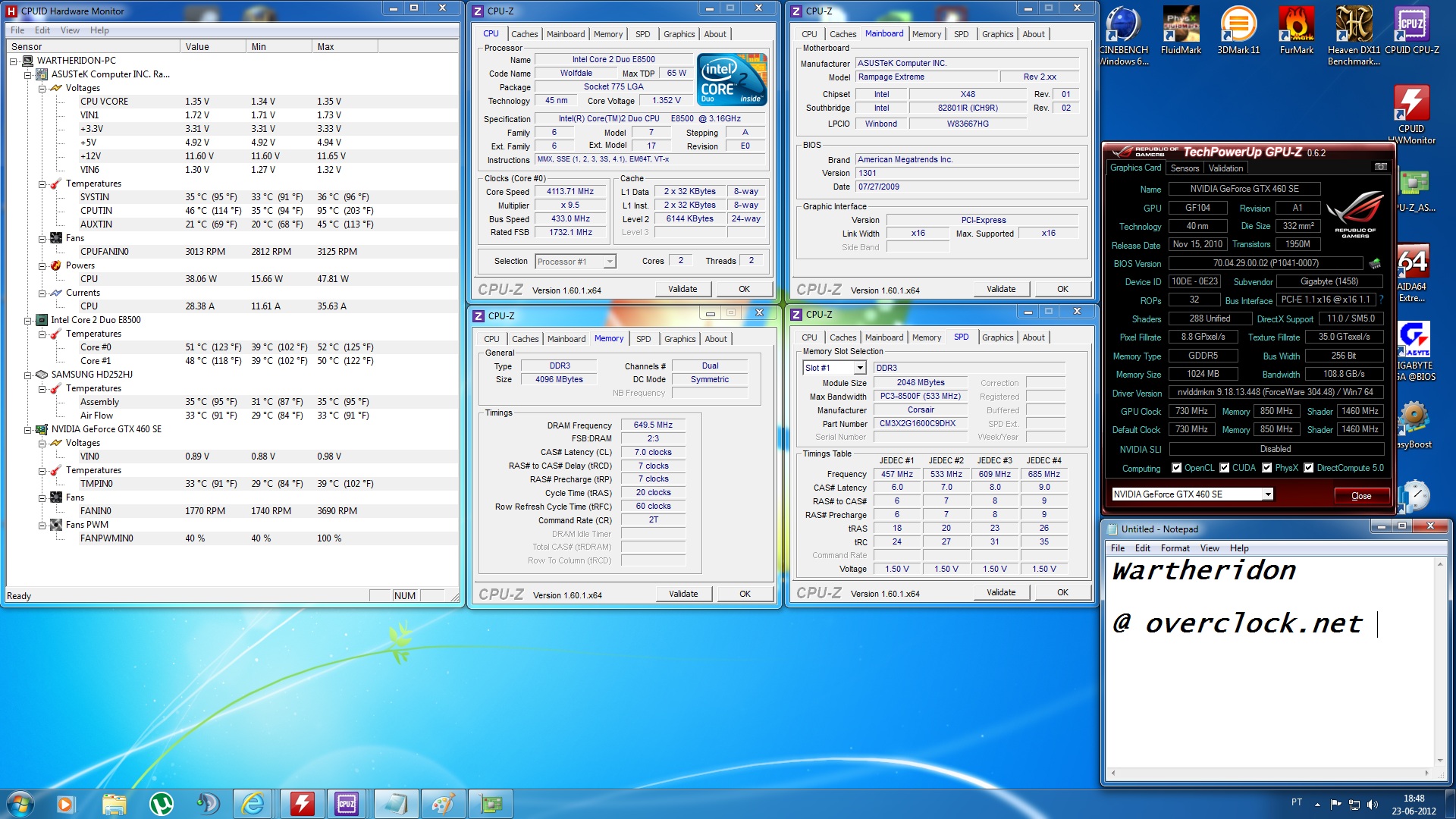This screenshot has width=1456, height=819.
Task: Click the Bus Interface question mark in GPU-Z
Action: [1382, 300]
